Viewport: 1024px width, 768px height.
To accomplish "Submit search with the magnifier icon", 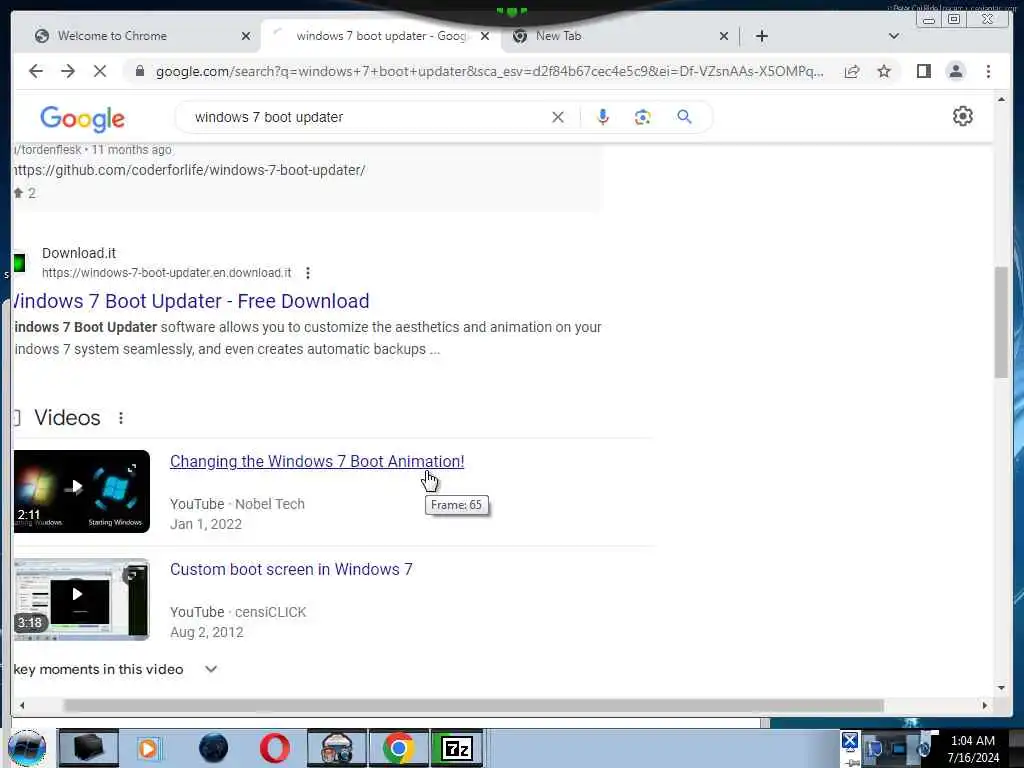I will (x=684, y=117).
